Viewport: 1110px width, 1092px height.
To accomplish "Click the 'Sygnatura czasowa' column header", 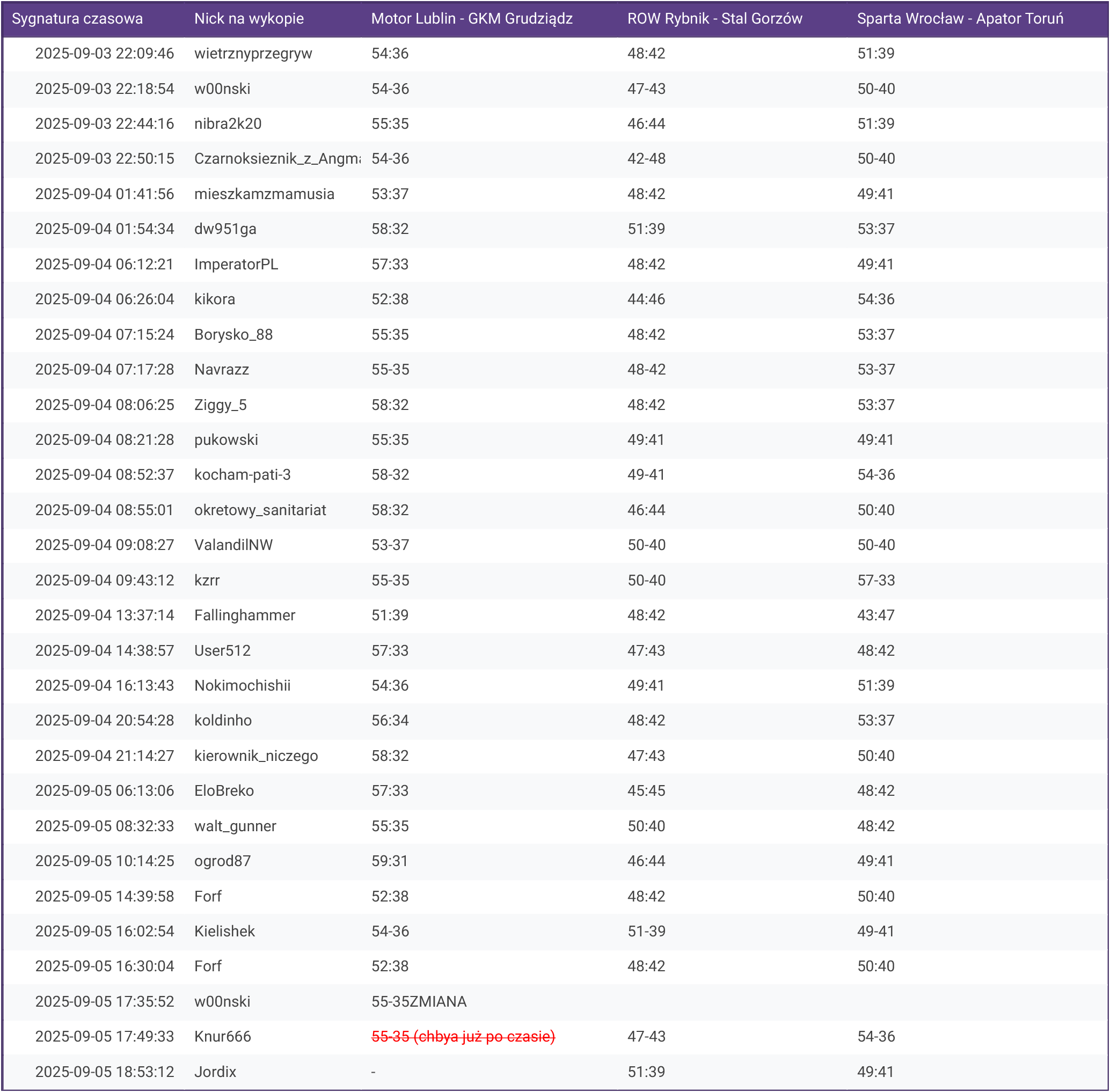I will pos(77,19).
